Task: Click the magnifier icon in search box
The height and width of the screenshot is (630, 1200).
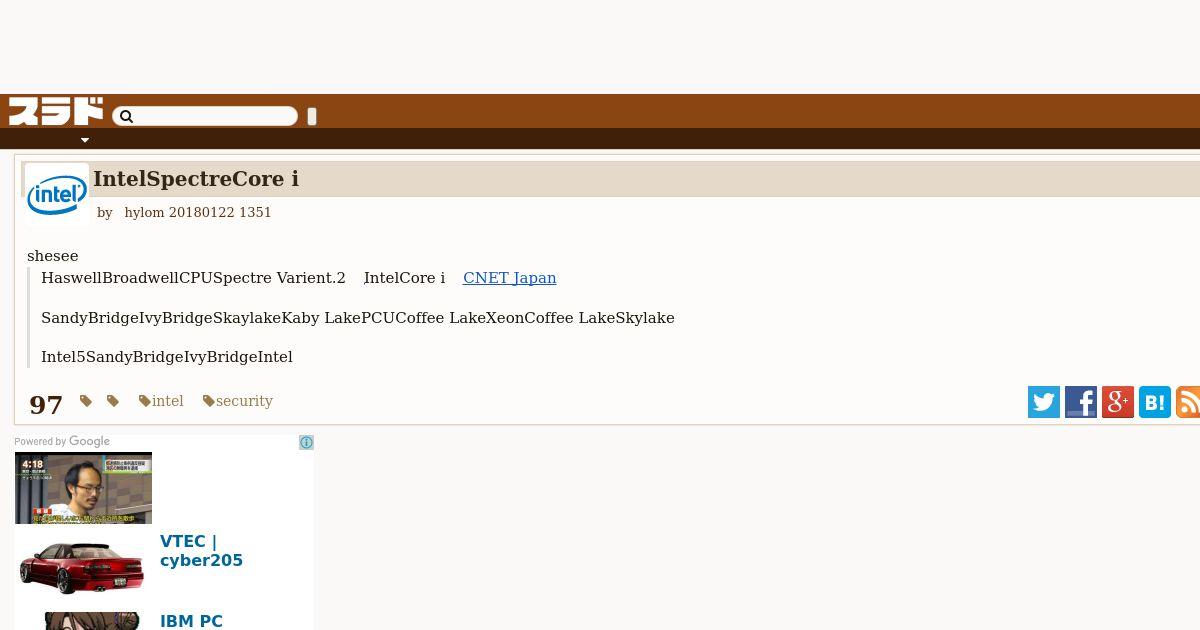Action: (x=126, y=117)
